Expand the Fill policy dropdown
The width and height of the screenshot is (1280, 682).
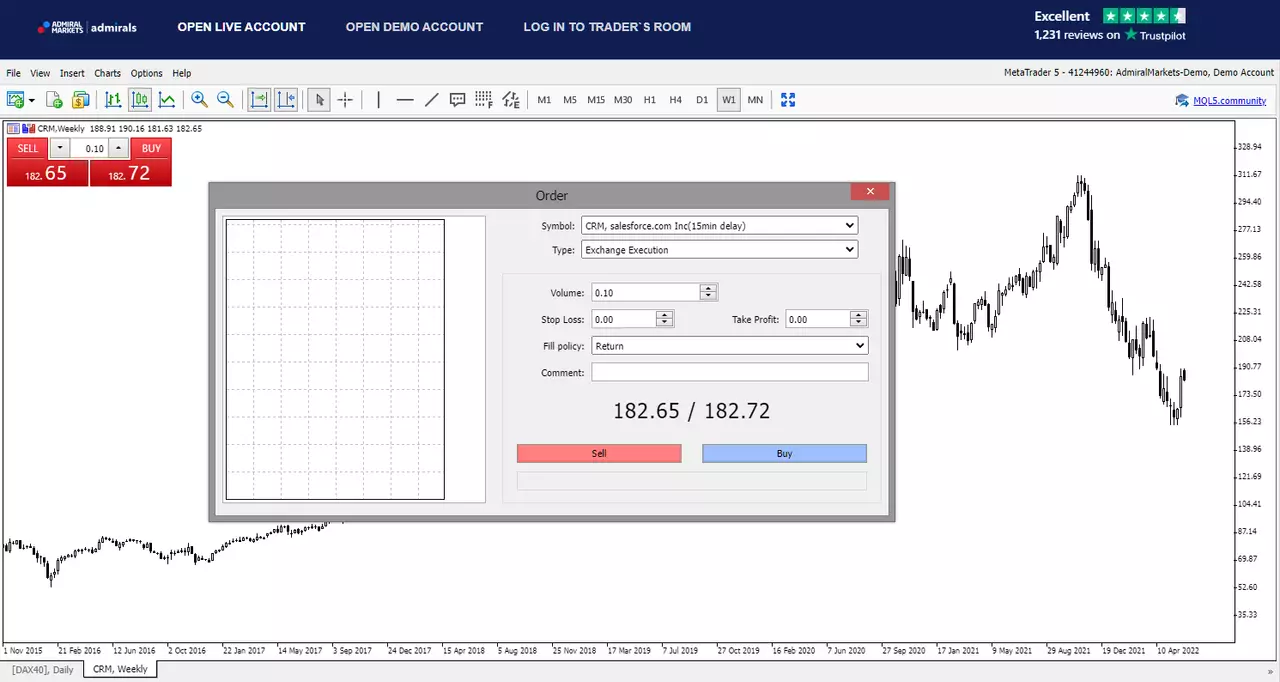(x=730, y=346)
